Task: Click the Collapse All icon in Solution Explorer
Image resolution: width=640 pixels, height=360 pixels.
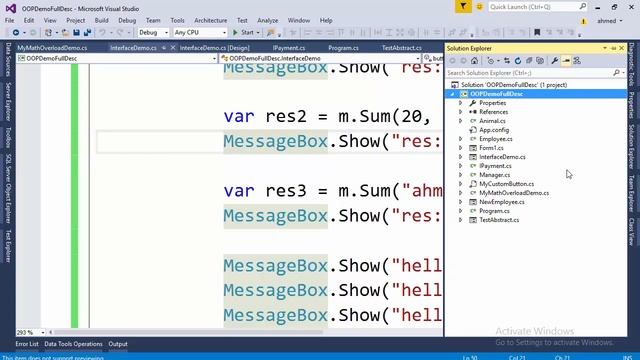Action: click(529, 61)
